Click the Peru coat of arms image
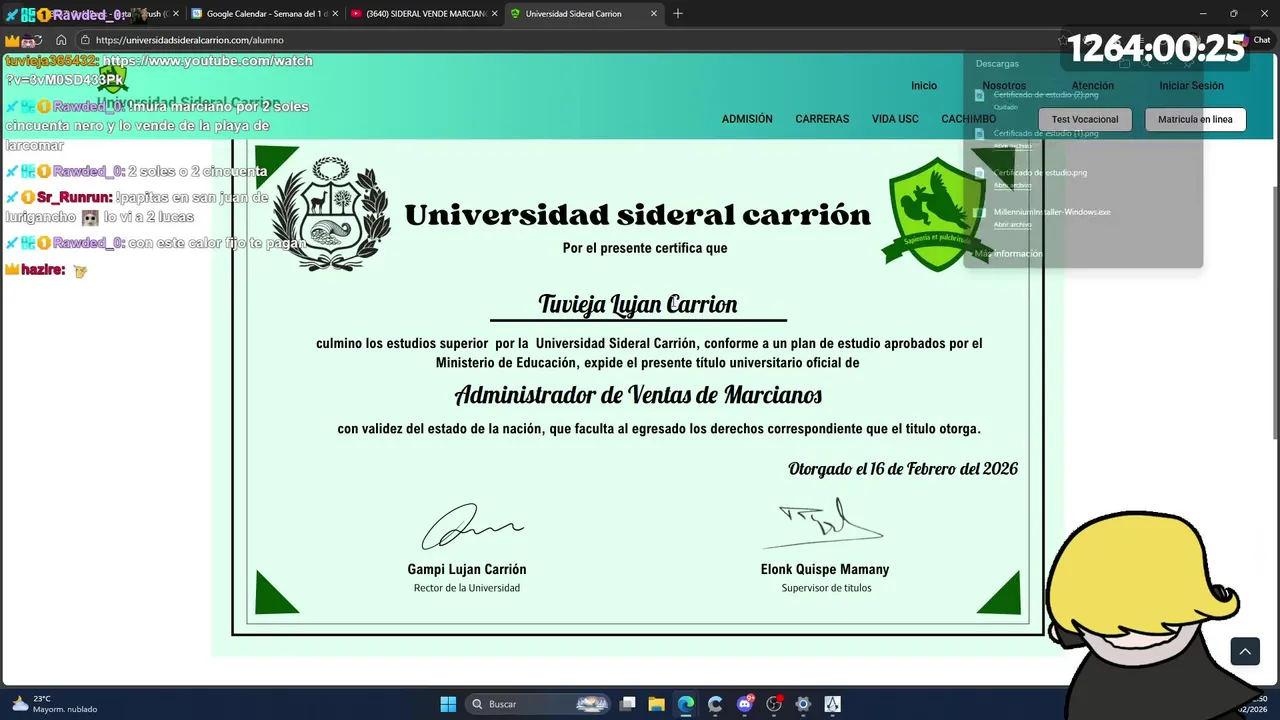Viewport: 1280px width, 720px height. [331, 214]
